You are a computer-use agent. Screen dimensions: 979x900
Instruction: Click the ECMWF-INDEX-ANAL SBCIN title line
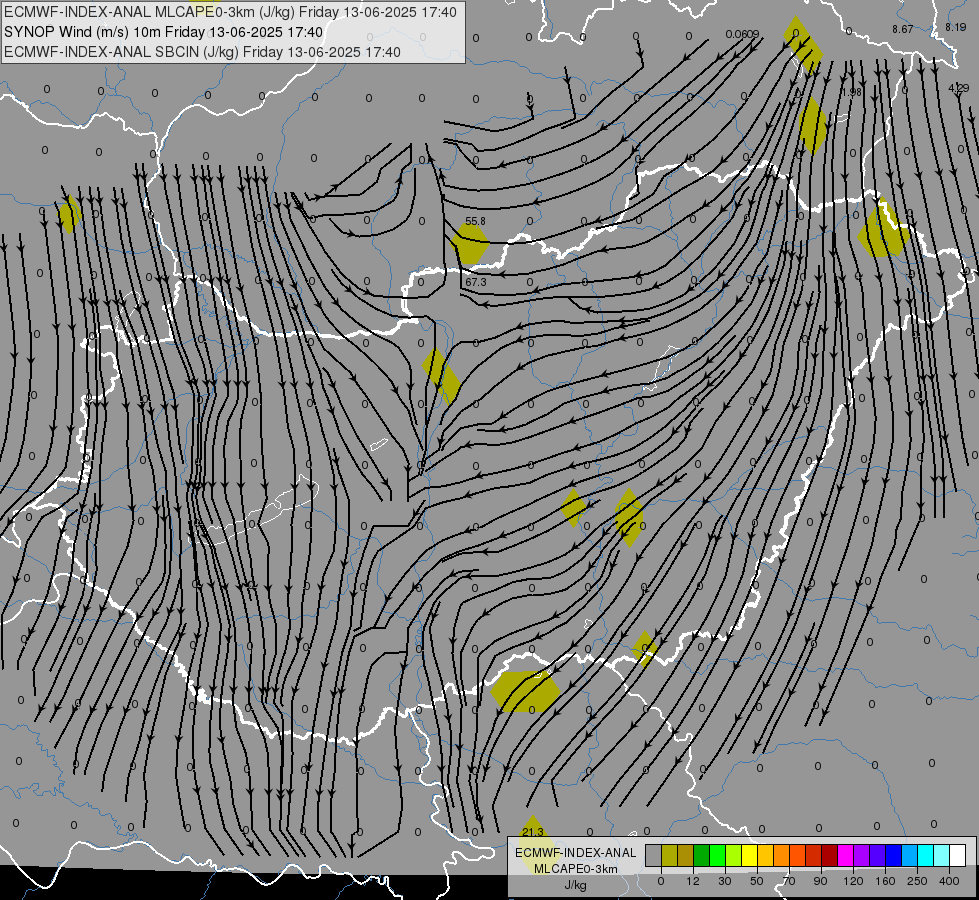(x=202, y=52)
